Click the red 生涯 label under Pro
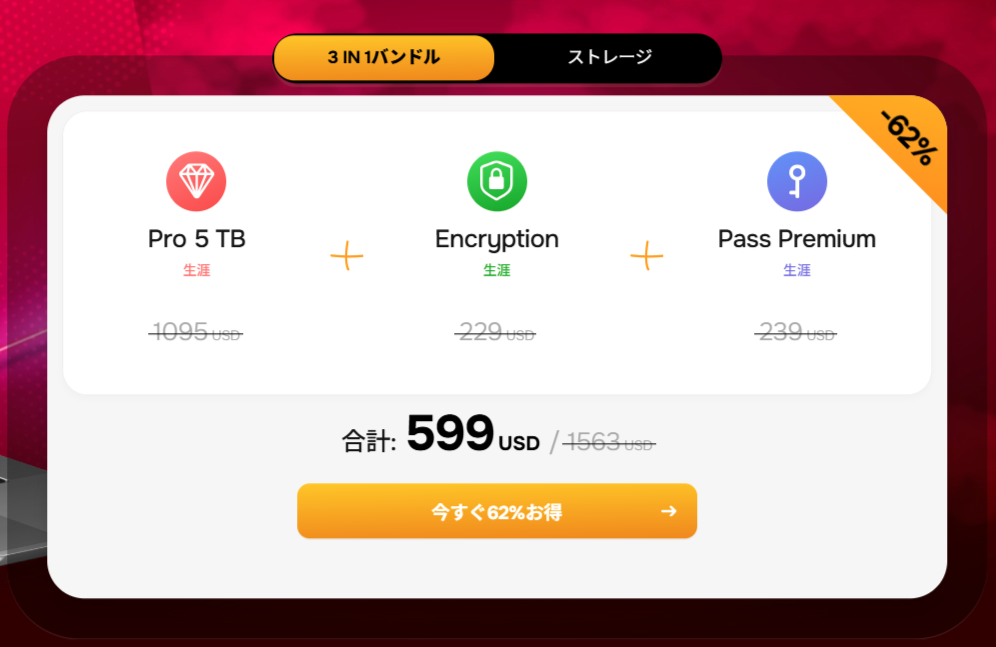The width and height of the screenshot is (996, 647). [196, 270]
